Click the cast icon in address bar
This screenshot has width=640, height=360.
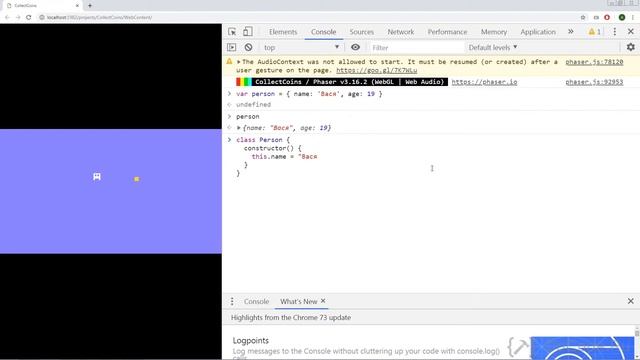596,17
